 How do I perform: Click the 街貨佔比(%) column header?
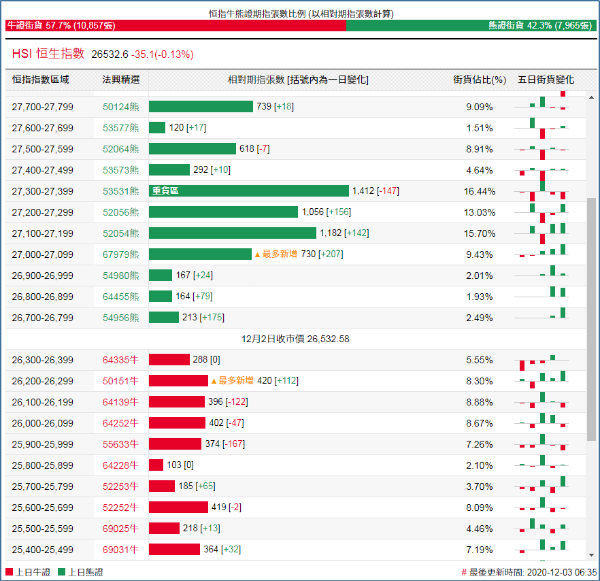pos(479,80)
